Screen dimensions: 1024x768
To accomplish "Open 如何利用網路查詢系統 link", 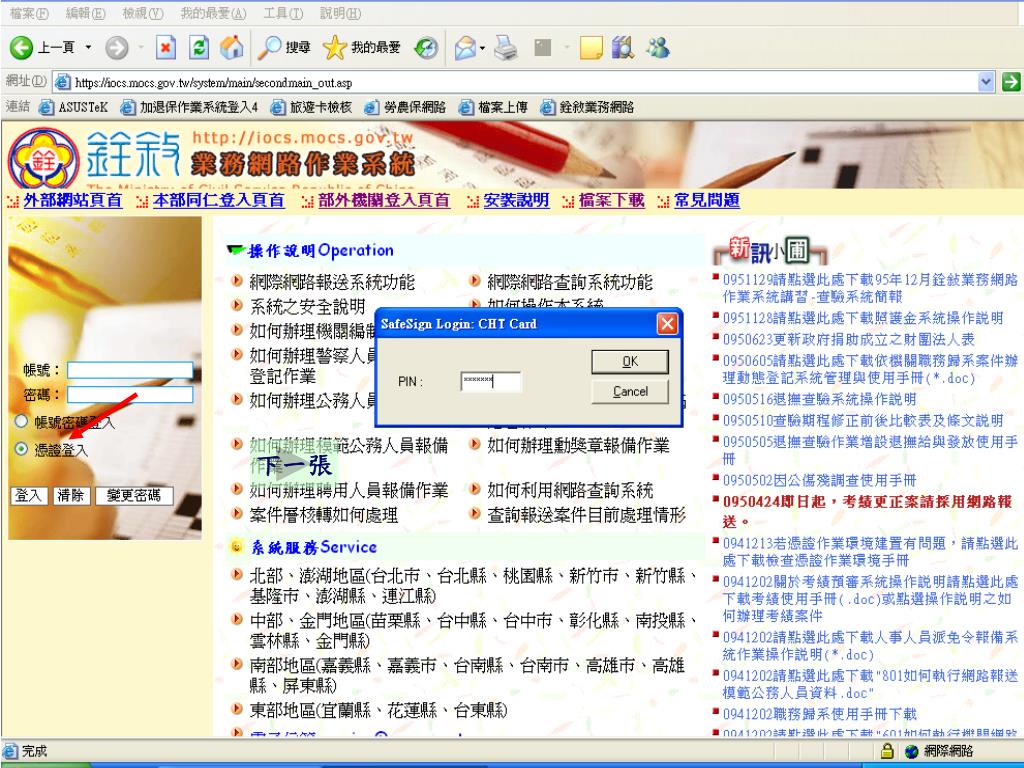I will pos(569,490).
